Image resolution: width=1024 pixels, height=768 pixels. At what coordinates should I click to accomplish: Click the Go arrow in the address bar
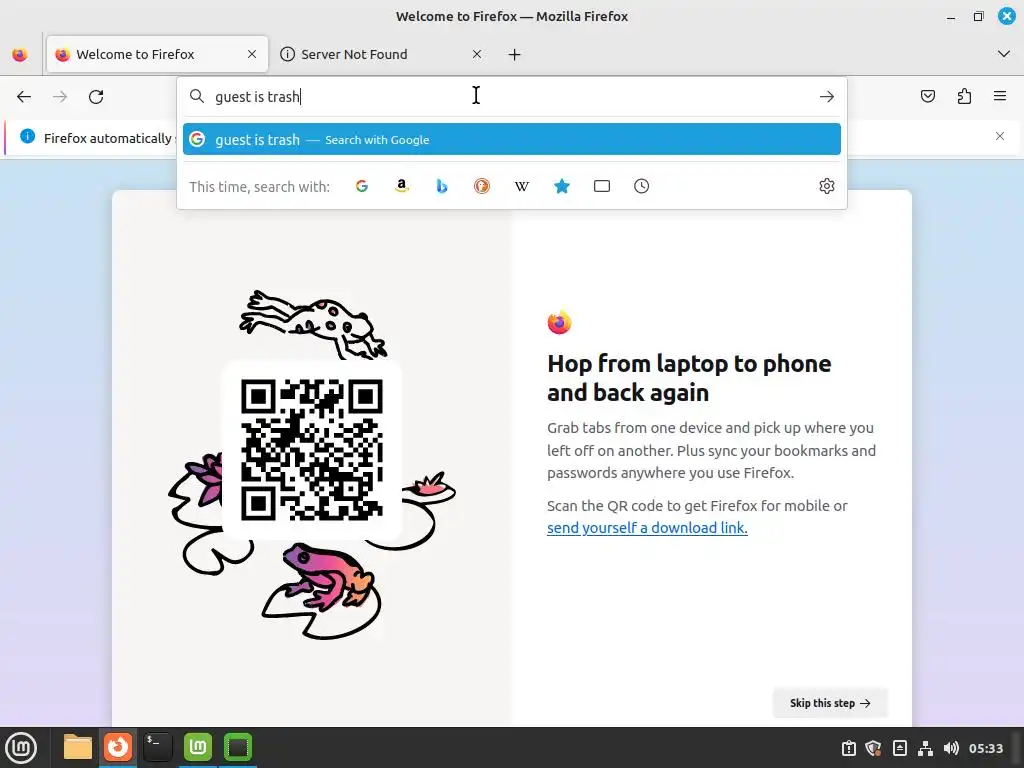click(x=827, y=97)
